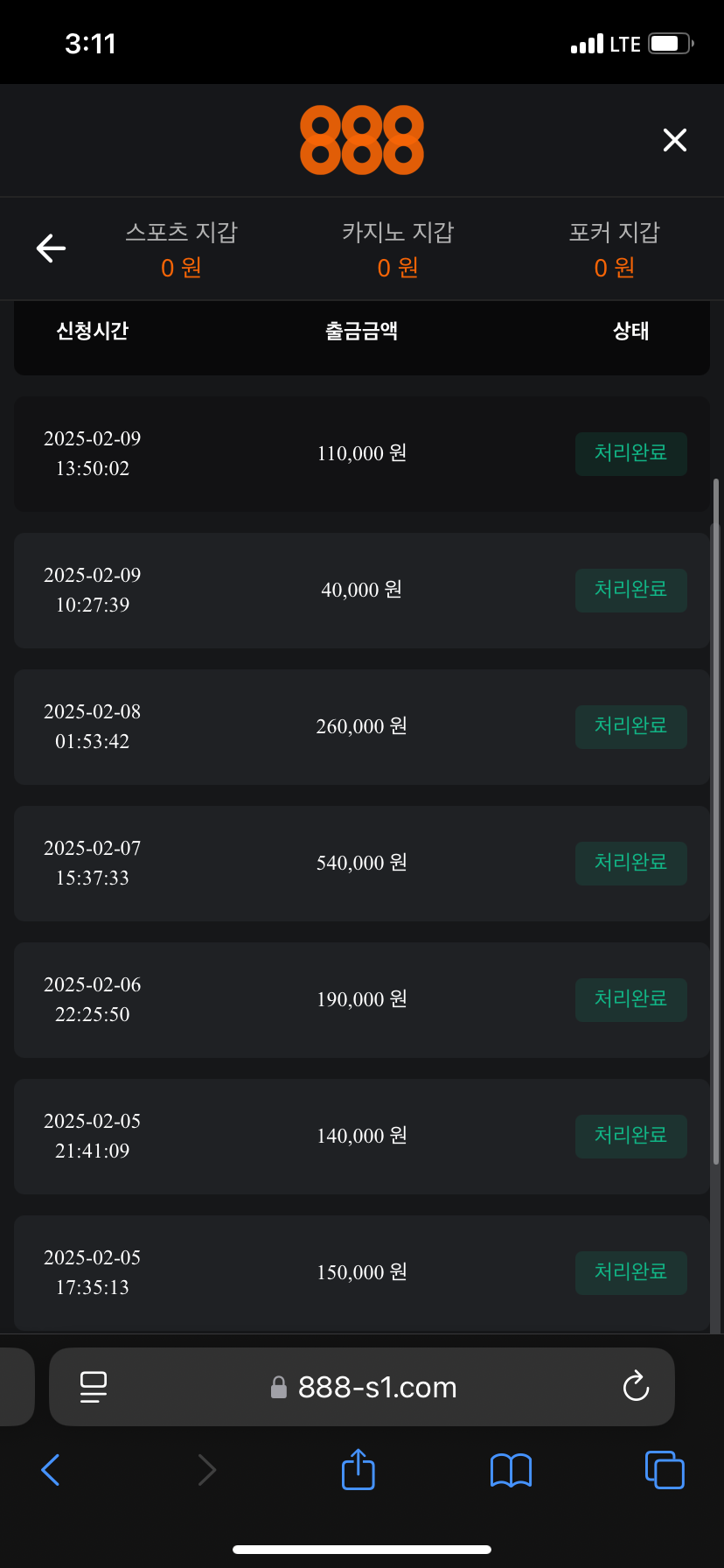Tap Safari's forward chevron

click(x=206, y=1470)
